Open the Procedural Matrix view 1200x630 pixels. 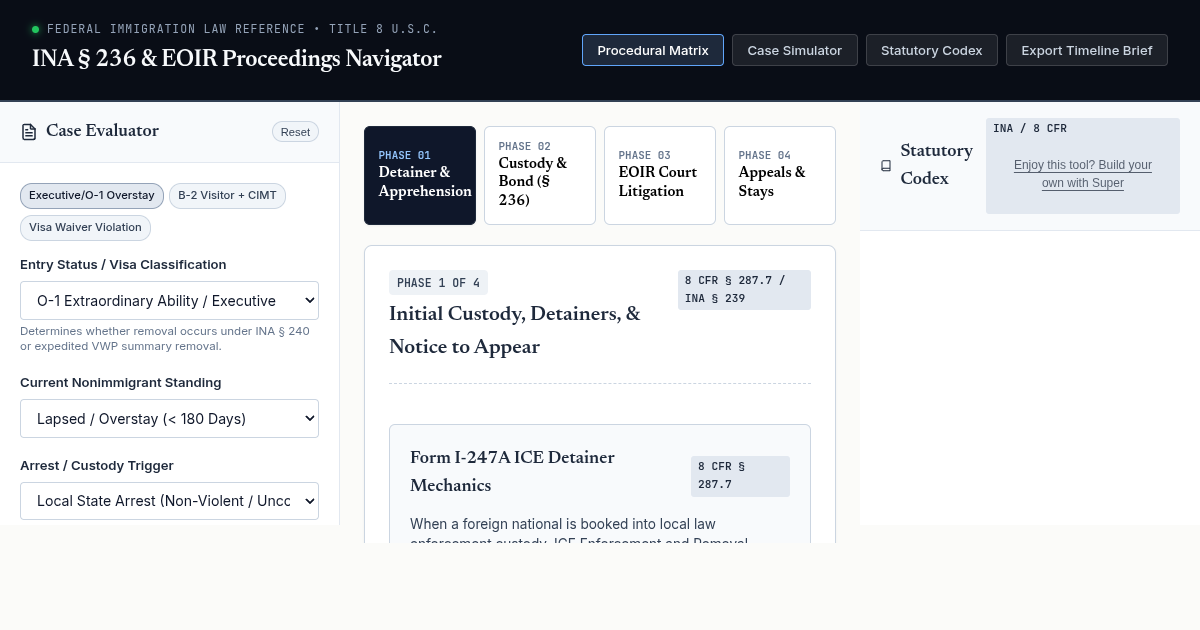[653, 50]
